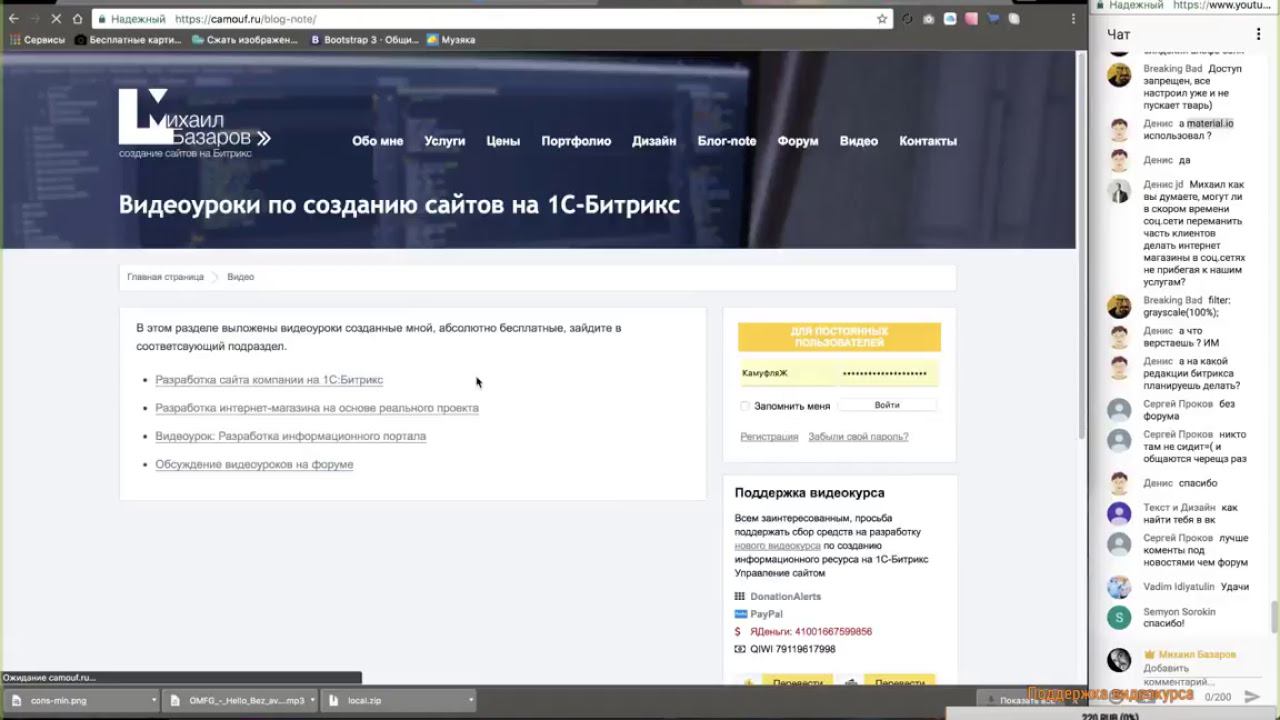Open Разработка интернет-магазина video course link

click(317, 408)
